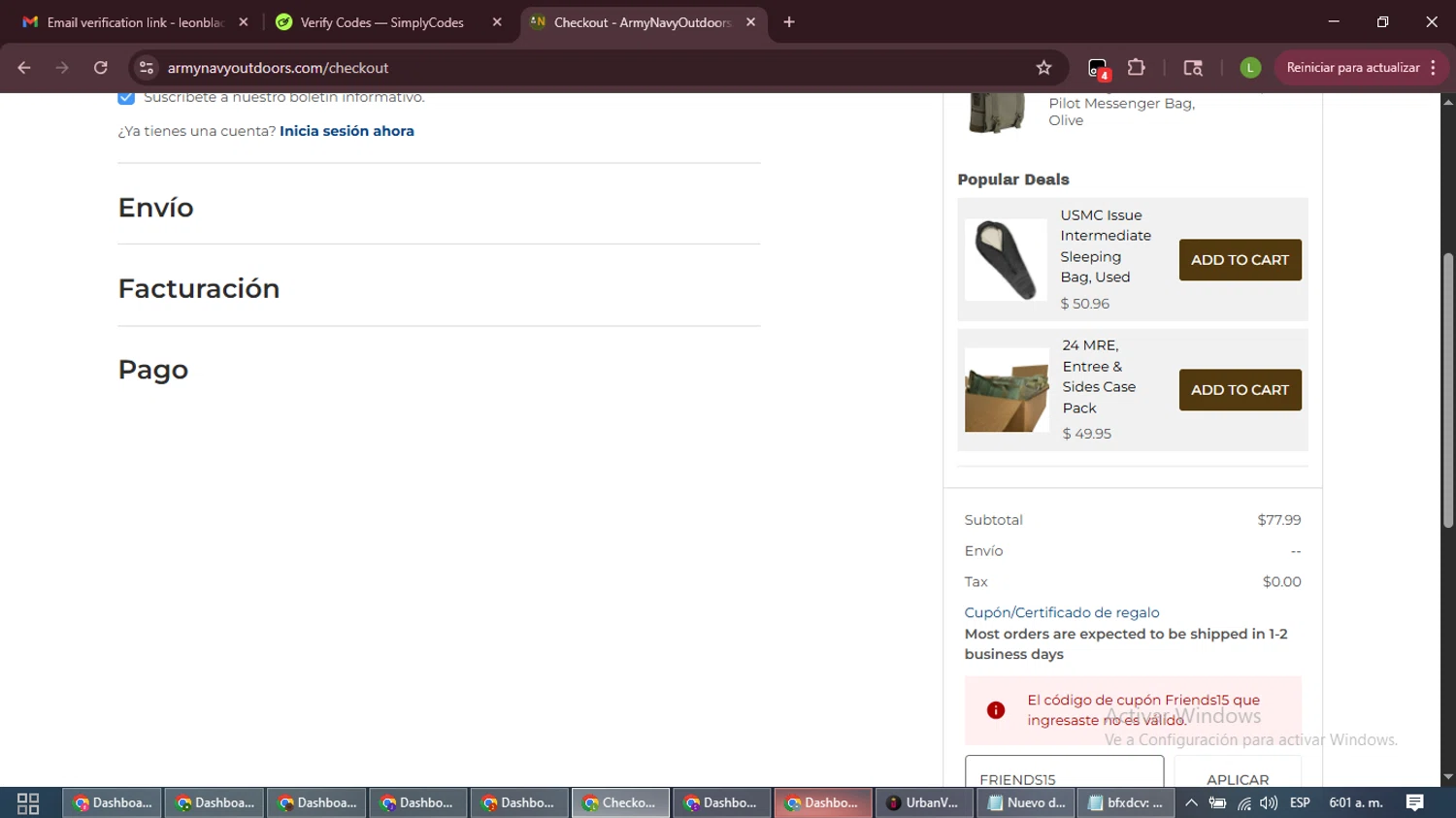This screenshot has width=1456, height=818.
Task: Open the Nuevo d... Notepad taskbar item
Action: [x=1026, y=803]
